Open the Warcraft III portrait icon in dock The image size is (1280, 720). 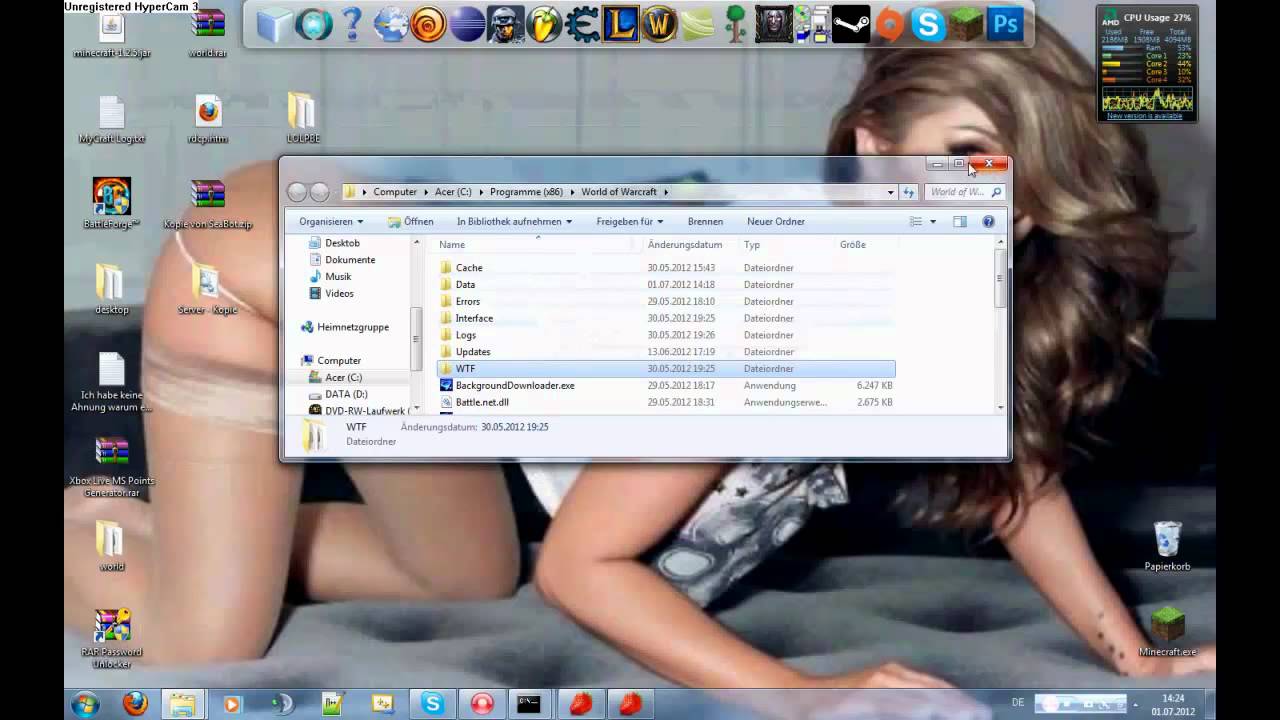774,24
